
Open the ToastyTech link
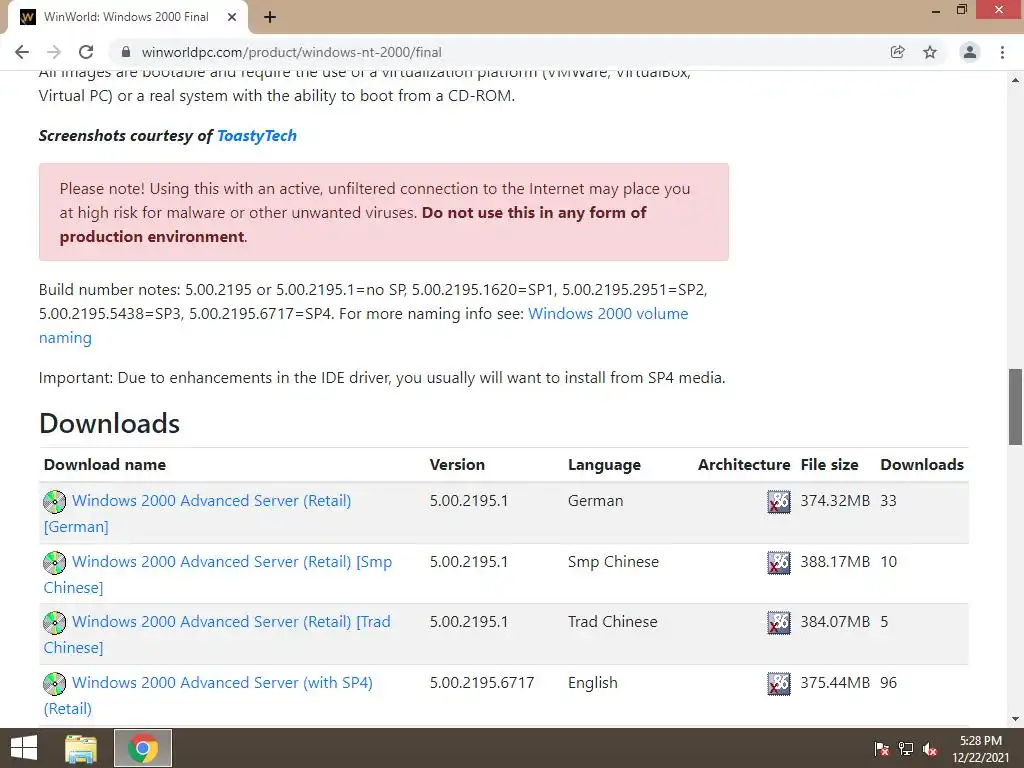click(x=257, y=136)
